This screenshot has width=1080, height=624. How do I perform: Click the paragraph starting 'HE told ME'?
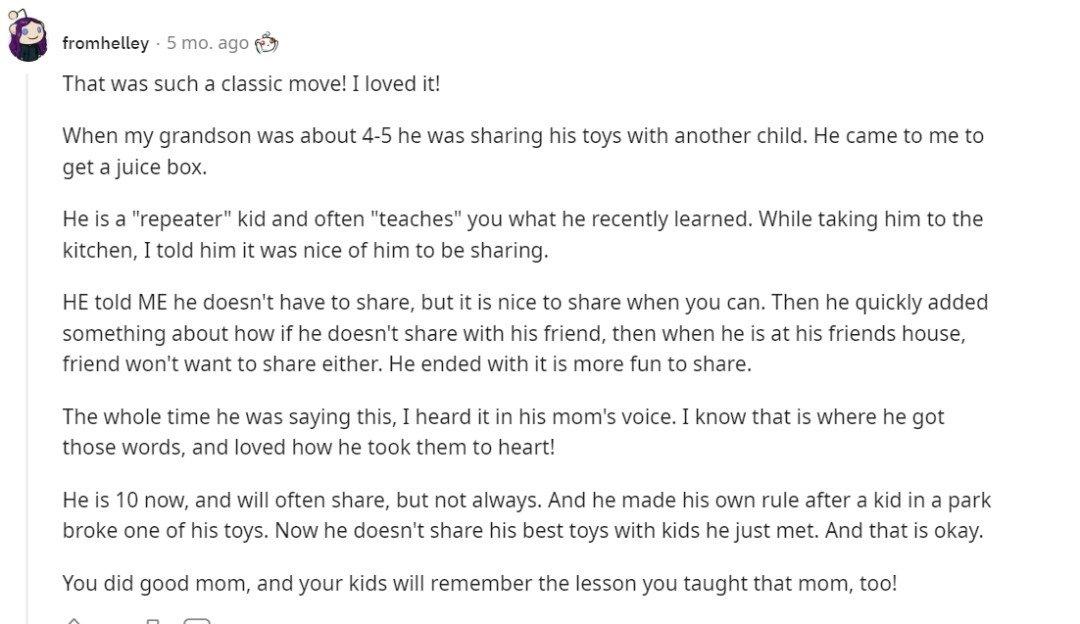(x=525, y=333)
